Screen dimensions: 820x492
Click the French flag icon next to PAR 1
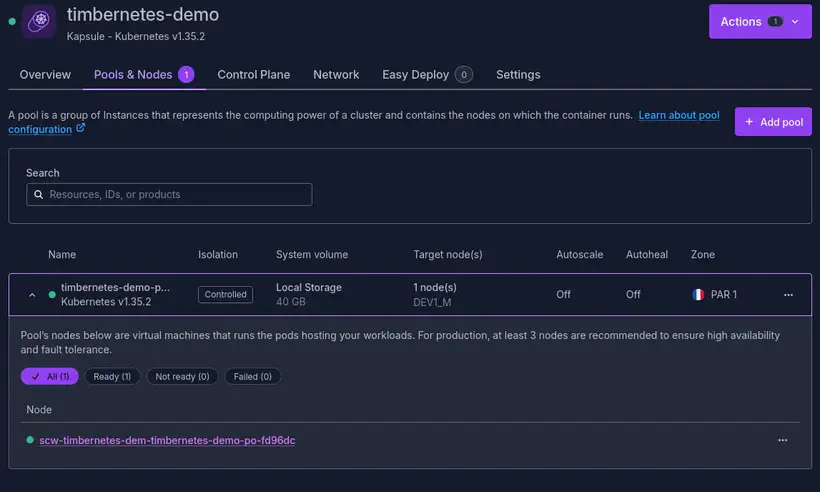698,295
